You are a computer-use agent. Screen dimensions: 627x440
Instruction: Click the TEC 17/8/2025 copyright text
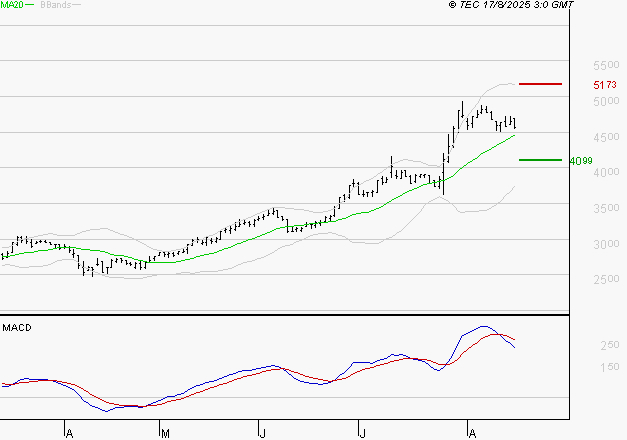[x=511, y=5]
